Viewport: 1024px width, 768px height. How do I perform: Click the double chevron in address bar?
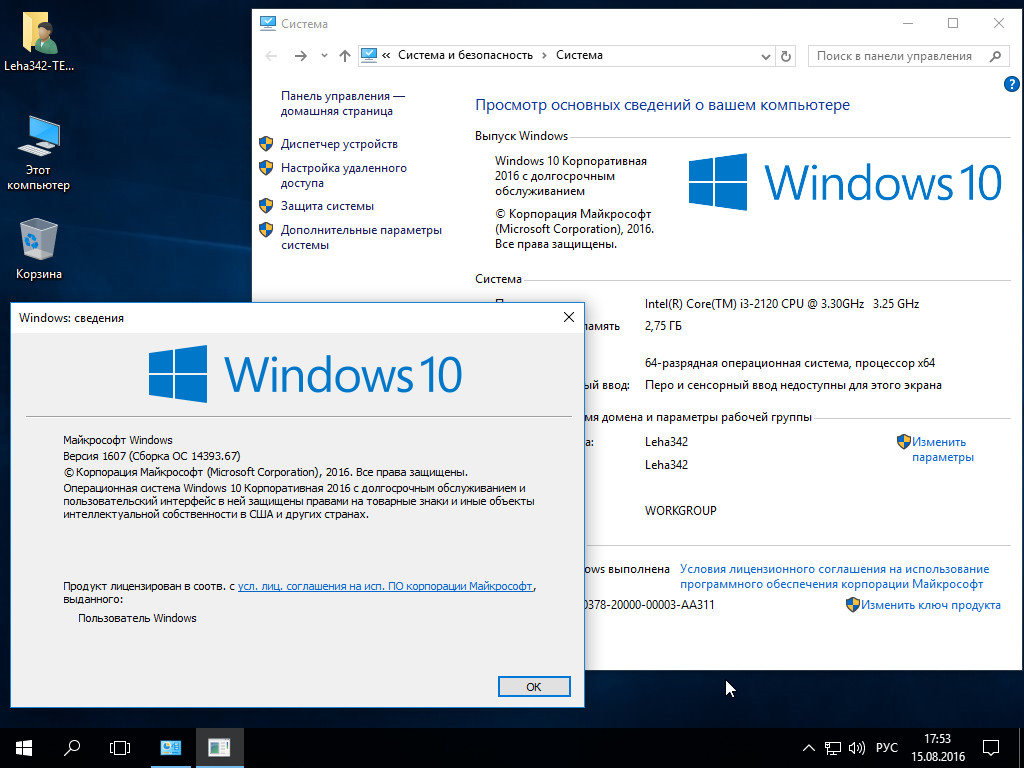coord(386,56)
